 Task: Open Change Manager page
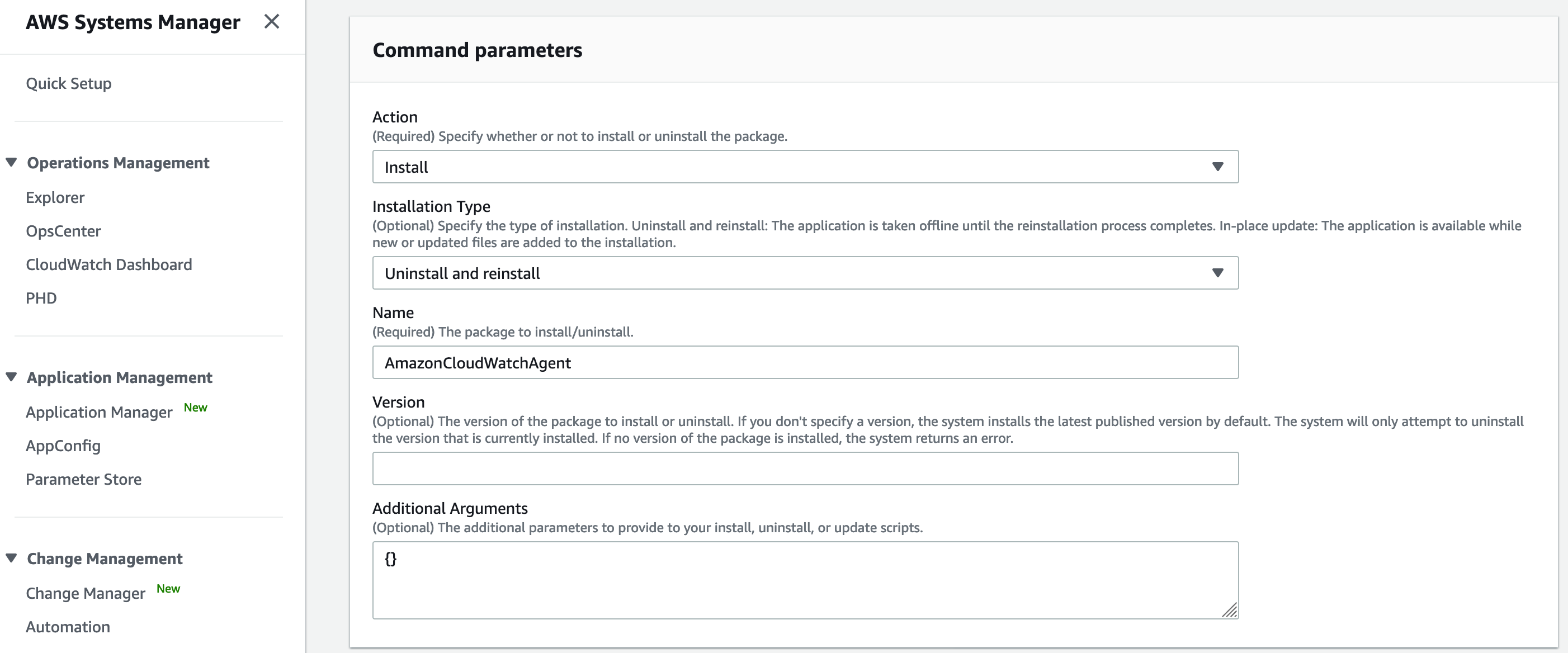[85, 593]
